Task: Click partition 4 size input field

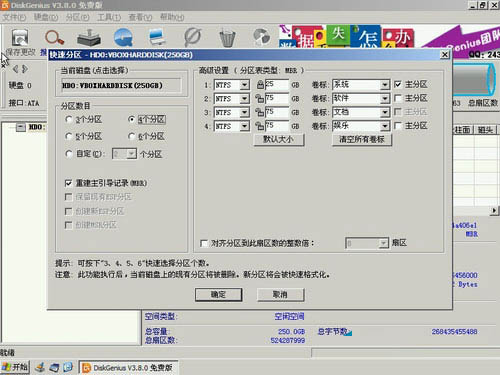Action: pyautogui.click(x=277, y=126)
